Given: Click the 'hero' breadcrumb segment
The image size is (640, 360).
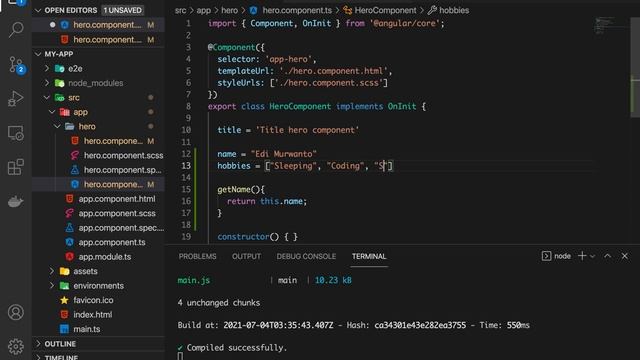Looking at the screenshot, I should [229, 10].
